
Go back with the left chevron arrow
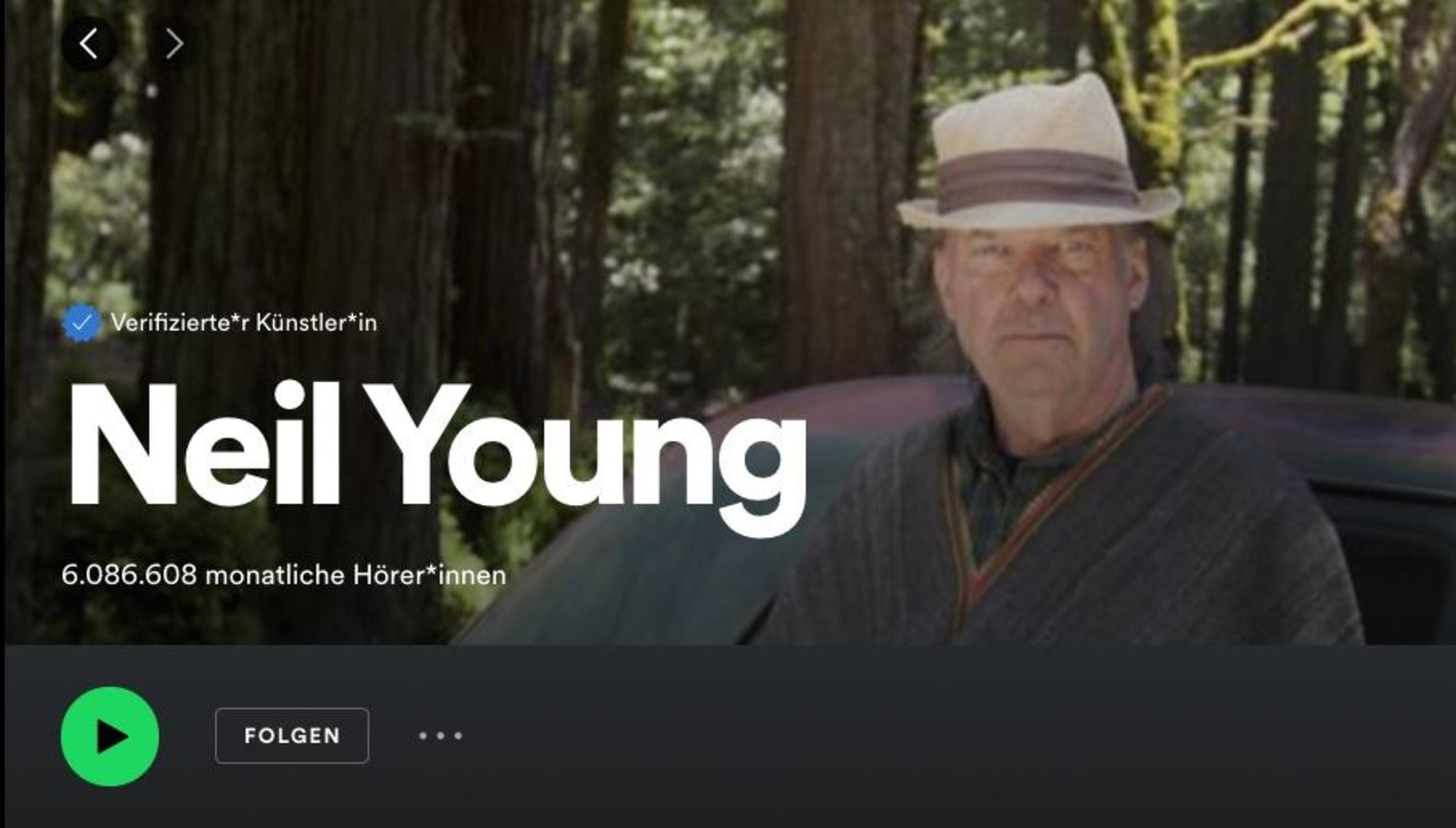click(x=89, y=44)
